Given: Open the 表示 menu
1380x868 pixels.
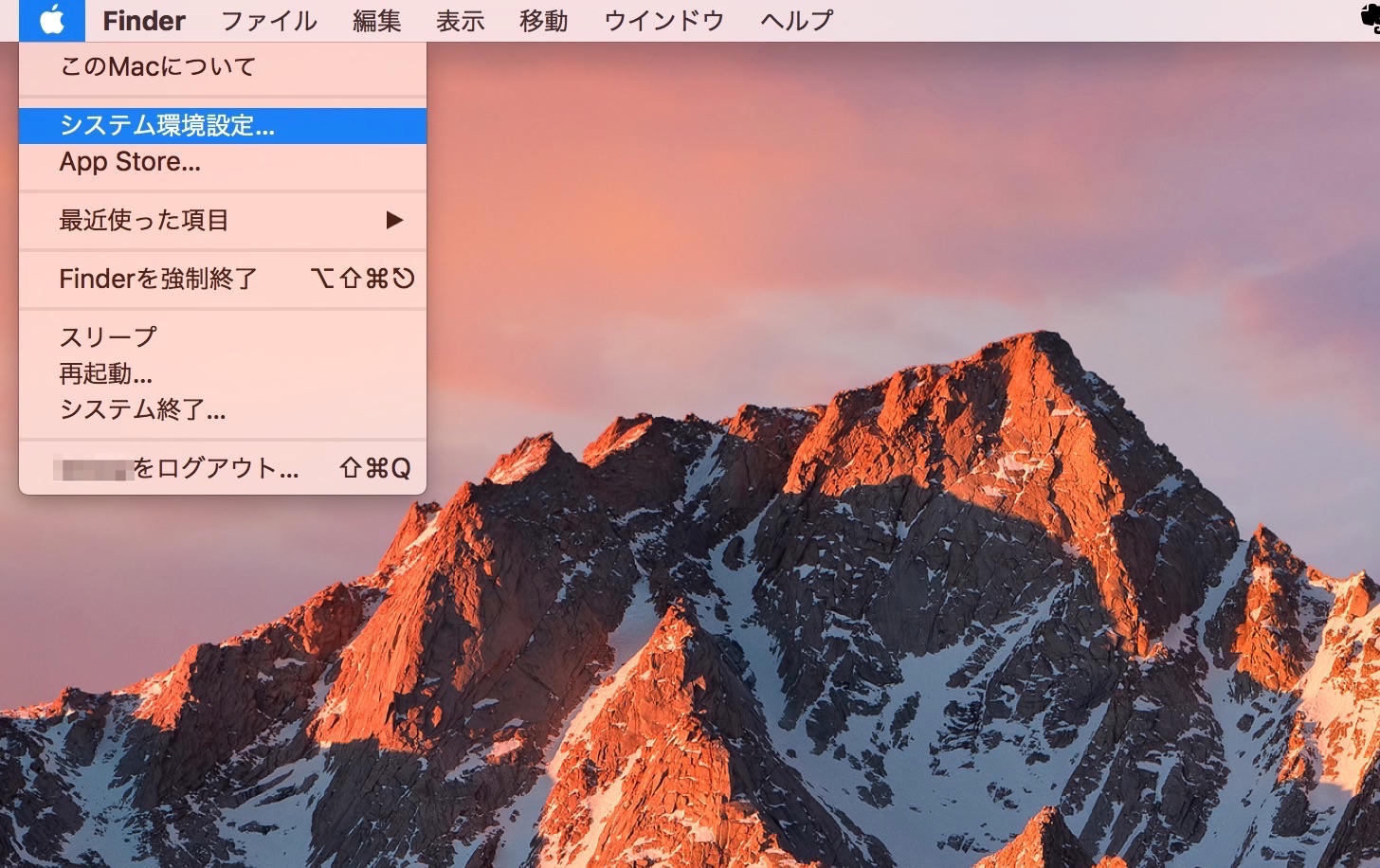Looking at the screenshot, I should point(461,20).
